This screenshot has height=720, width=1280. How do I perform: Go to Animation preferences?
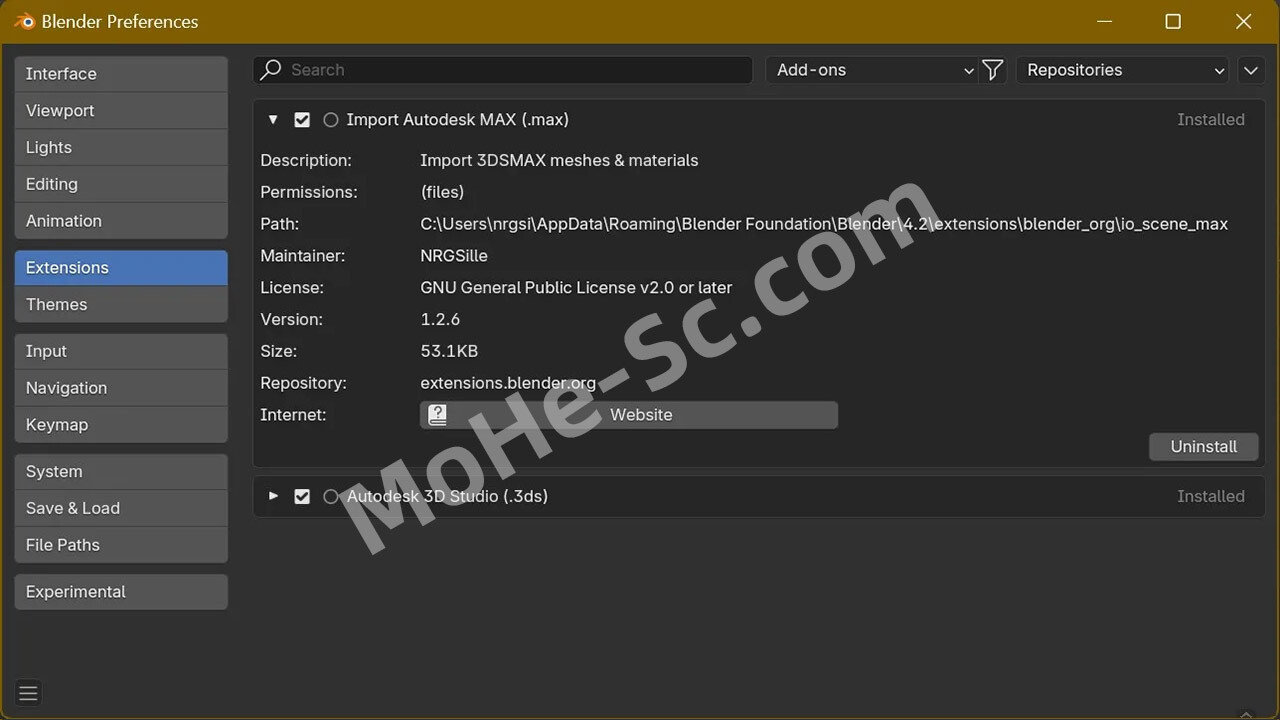[x=121, y=221]
